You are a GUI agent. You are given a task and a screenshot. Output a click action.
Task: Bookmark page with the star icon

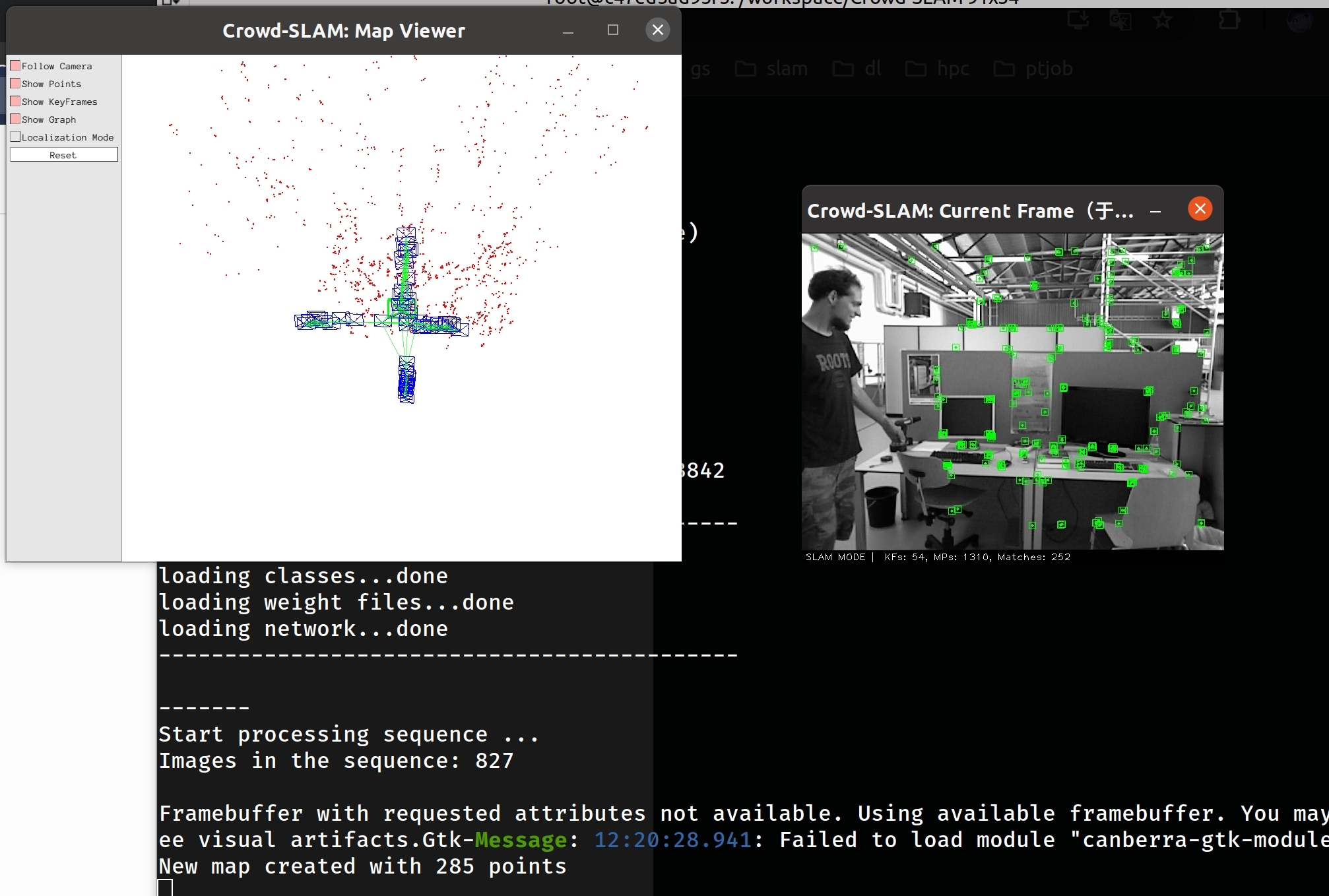click(1162, 20)
